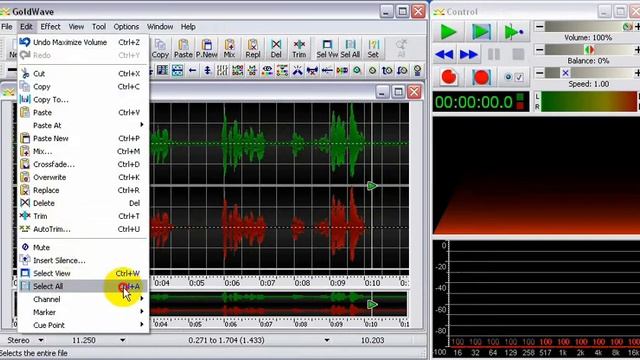Click the Copy toolbar icon
This screenshot has width=640, height=360.
[x=160, y=49]
